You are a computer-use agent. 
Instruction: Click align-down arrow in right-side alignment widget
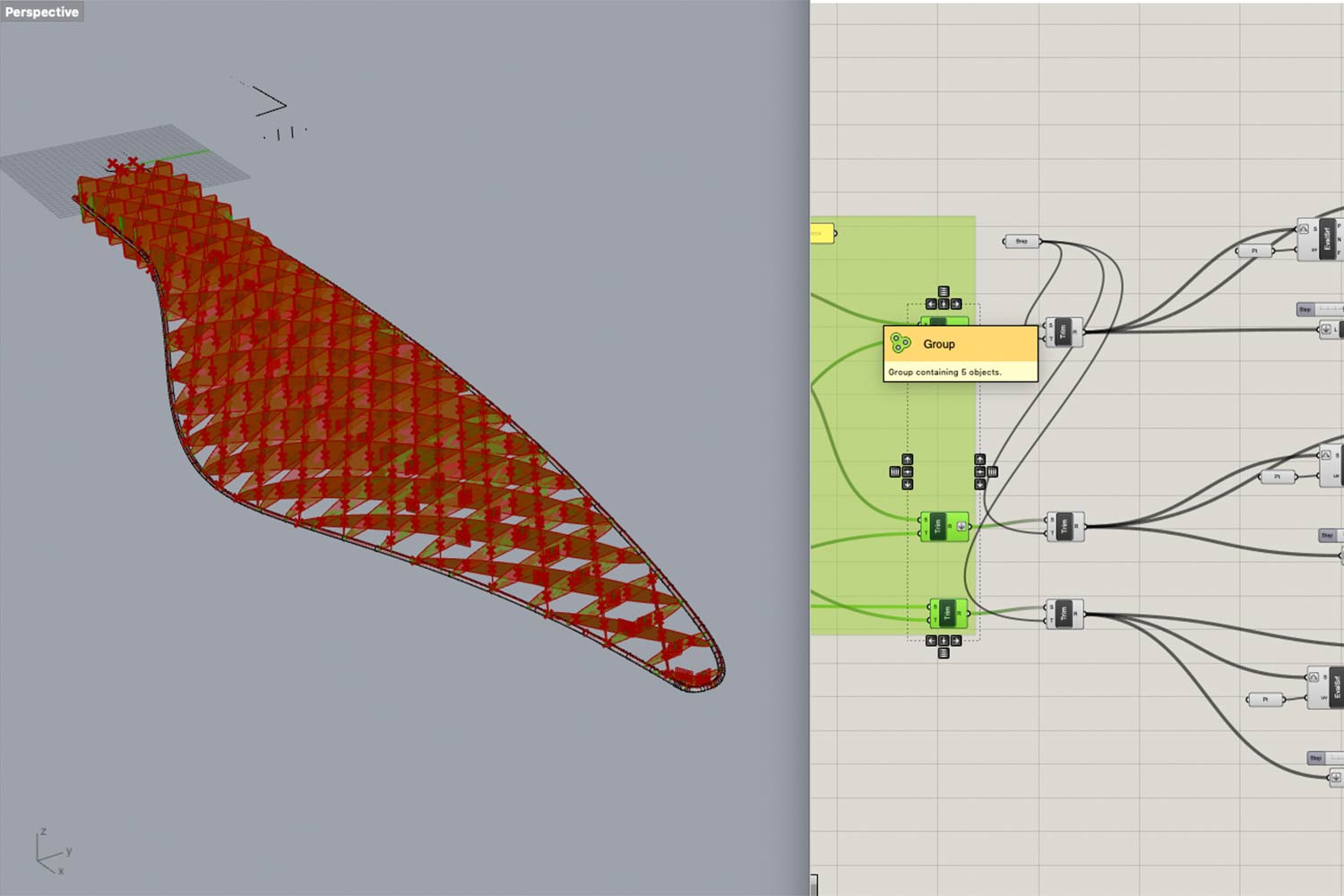pos(979,485)
